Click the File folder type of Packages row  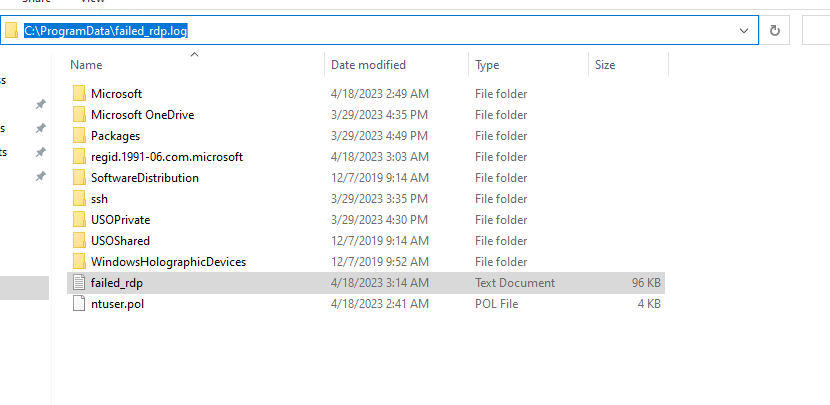point(501,136)
